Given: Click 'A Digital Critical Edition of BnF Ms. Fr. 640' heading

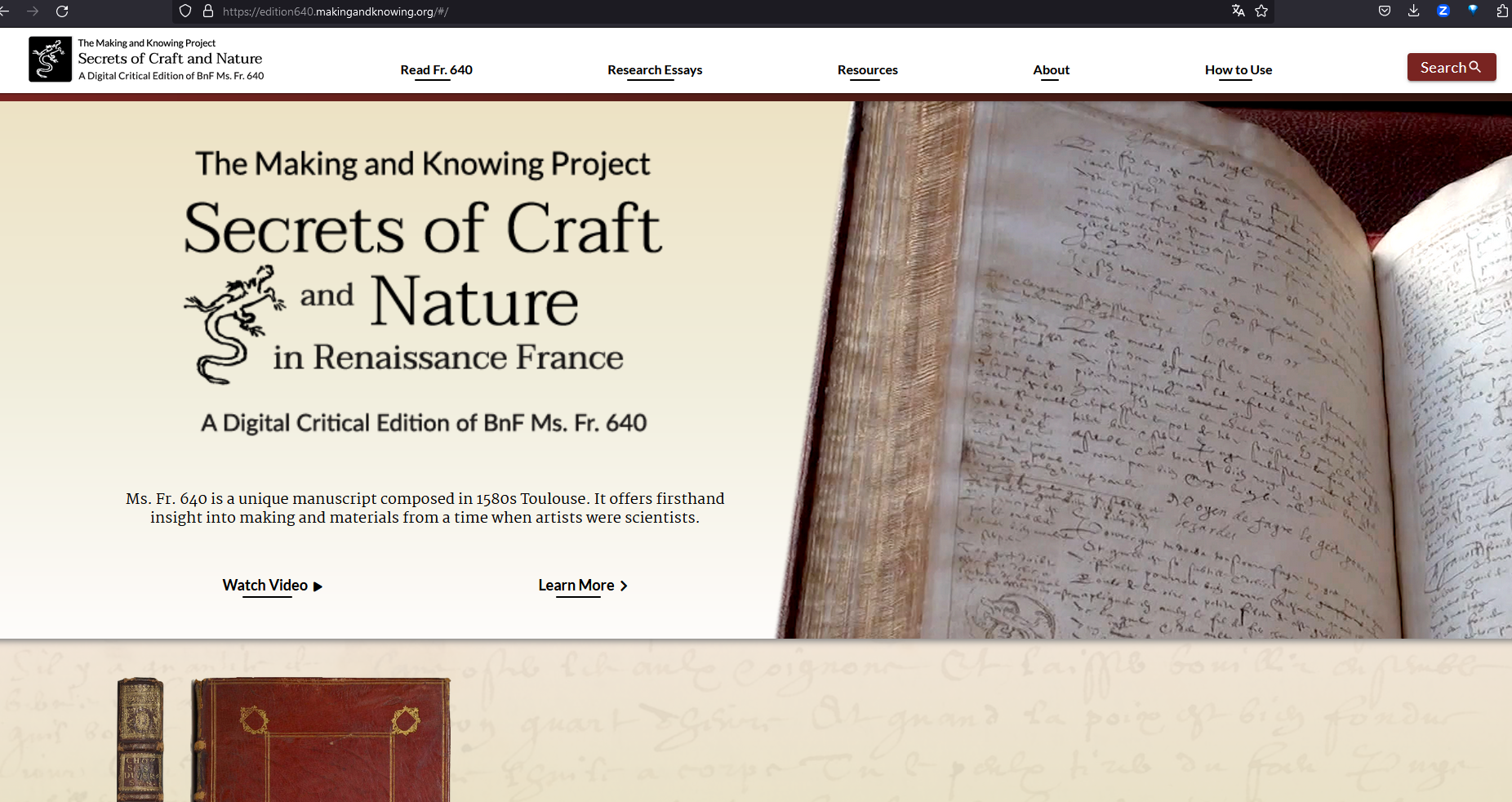Looking at the screenshot, I should [x=424, y=423].
